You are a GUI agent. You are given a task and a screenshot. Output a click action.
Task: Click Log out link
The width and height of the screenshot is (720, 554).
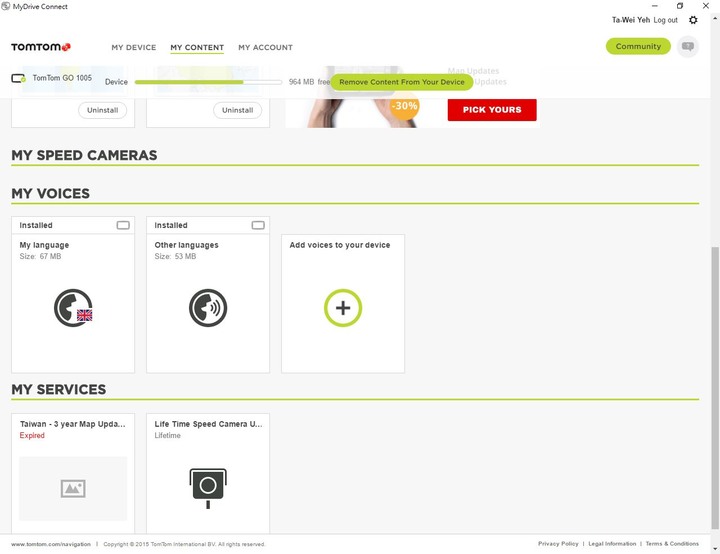coord(665,20)
